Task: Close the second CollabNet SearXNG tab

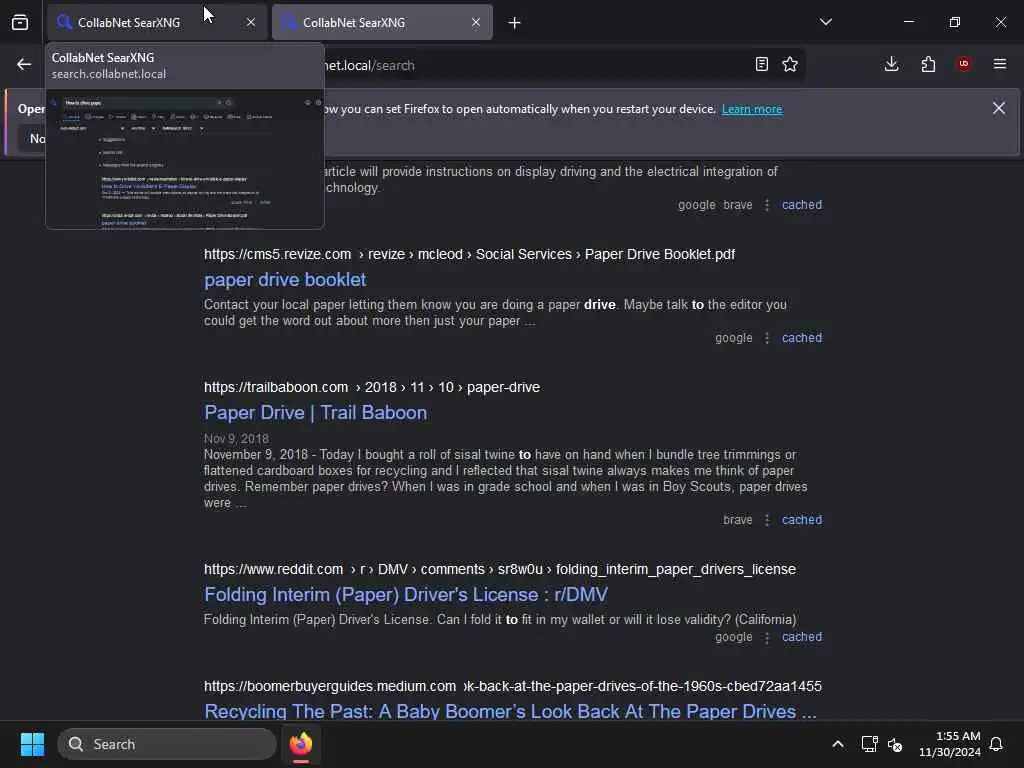Action: pyautogui.click(x=476, y=22)
